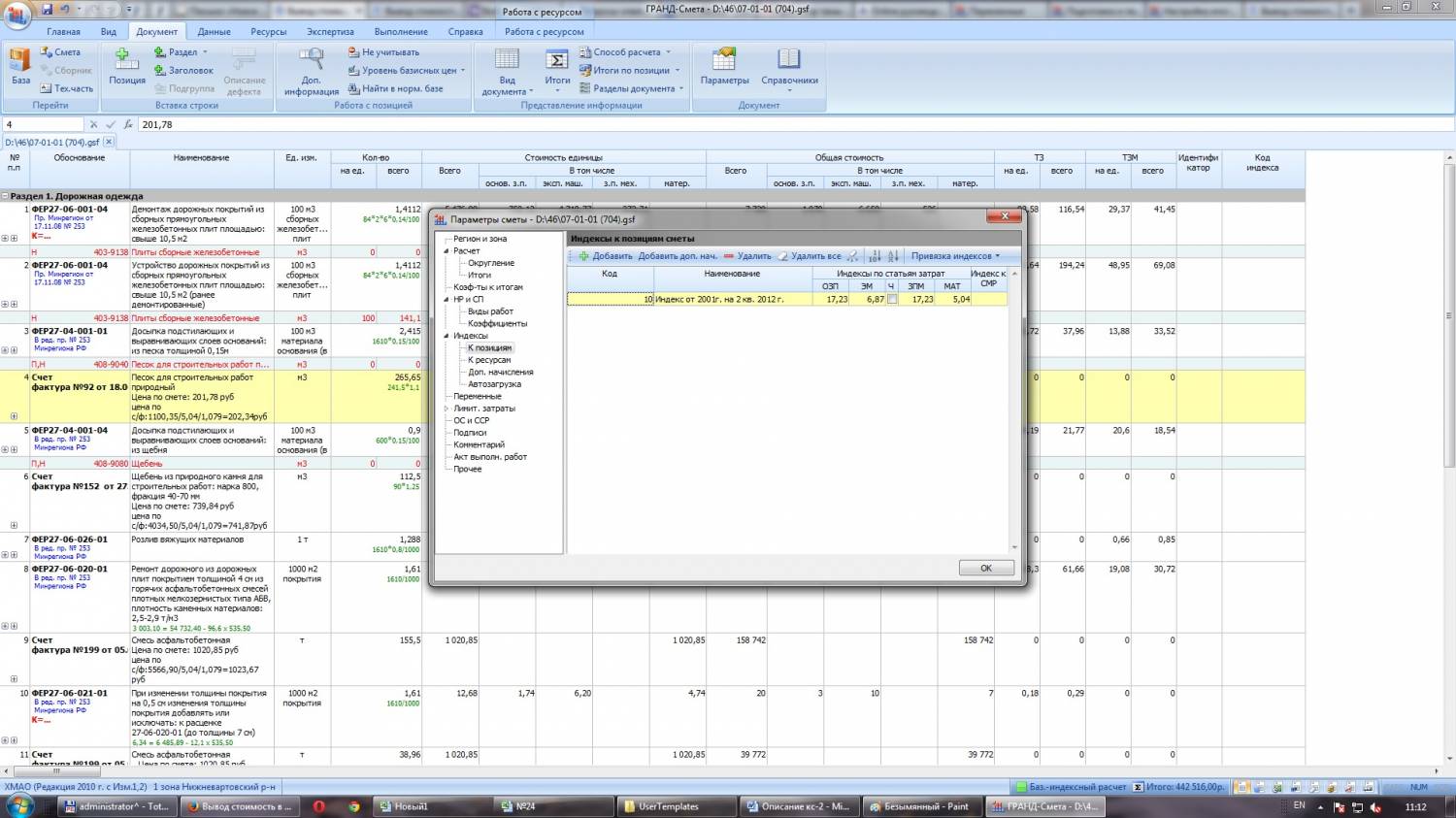Click the green plus Добавить button

click(605, 256)
